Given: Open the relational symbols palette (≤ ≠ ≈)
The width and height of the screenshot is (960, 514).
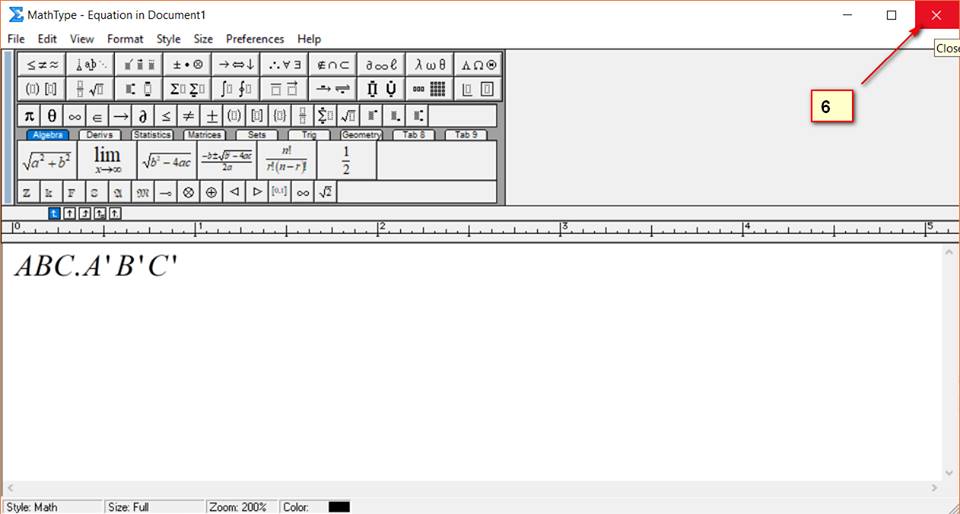Looking at the screenshot, I should 42,64.
